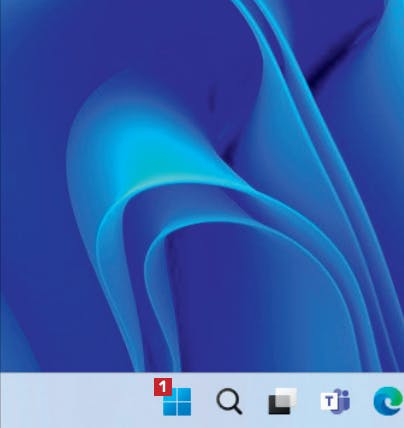This screenshot has width=404, height=428.
Task: Open the Windows Start menu
Action: pos(177,402)
